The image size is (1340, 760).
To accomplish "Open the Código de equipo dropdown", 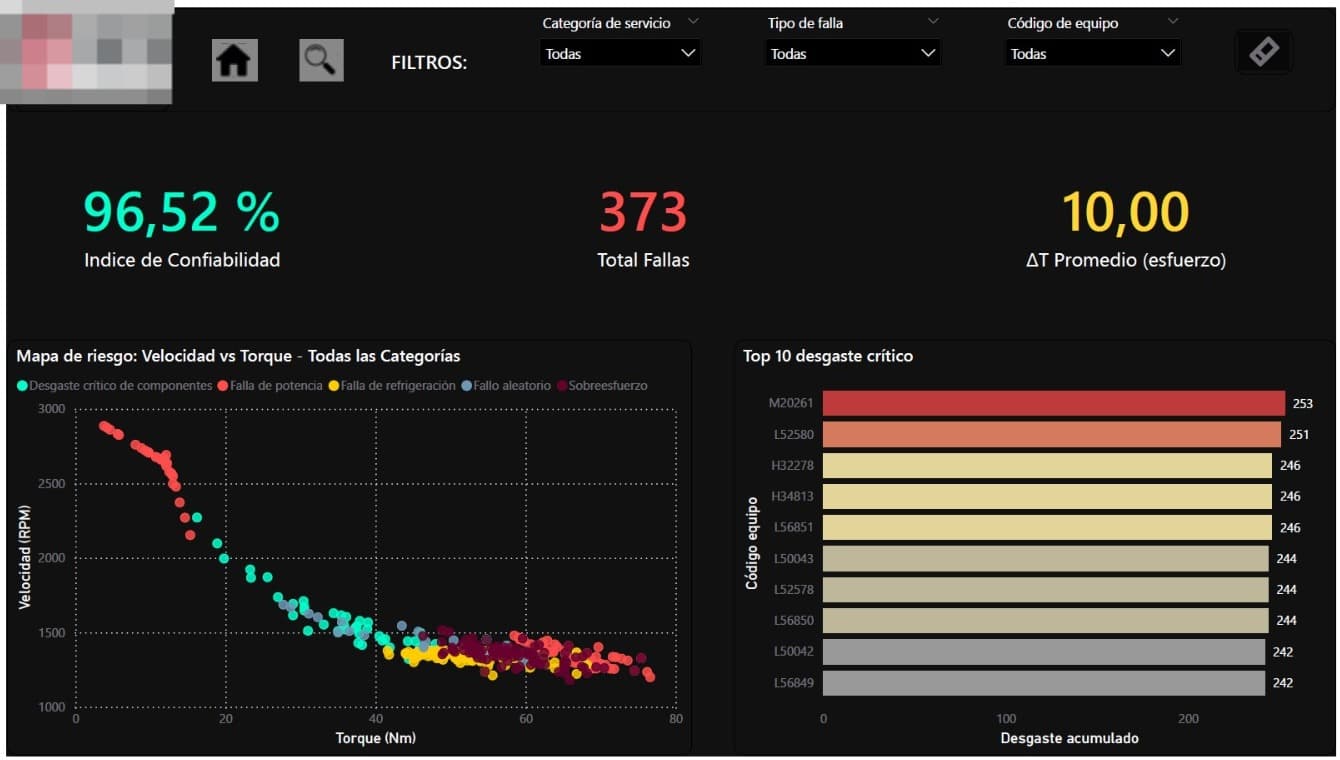I will pos(1092,54).
